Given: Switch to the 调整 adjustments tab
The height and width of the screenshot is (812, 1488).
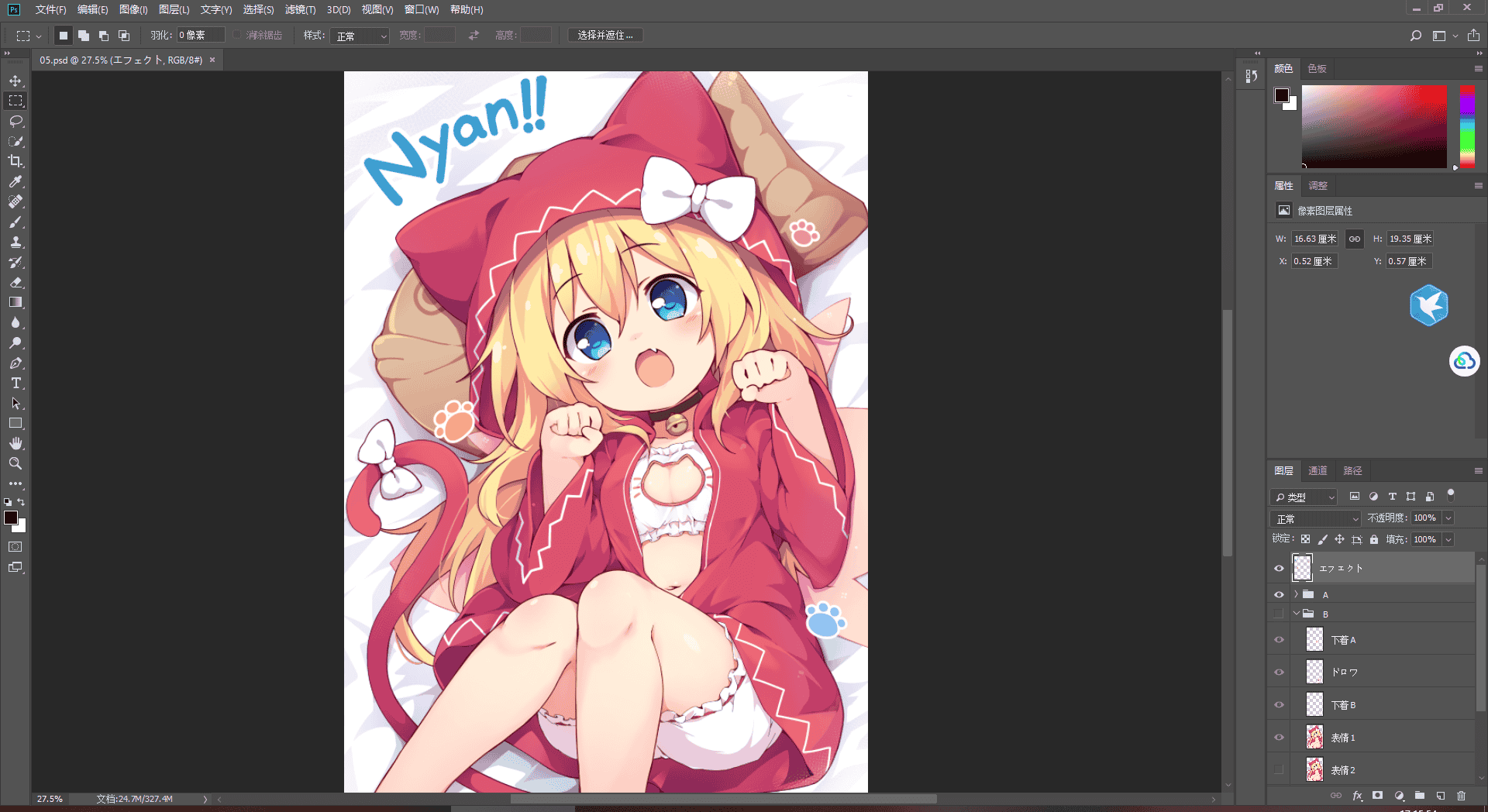Looking at the screenshot, I should tap(1317, 185).
